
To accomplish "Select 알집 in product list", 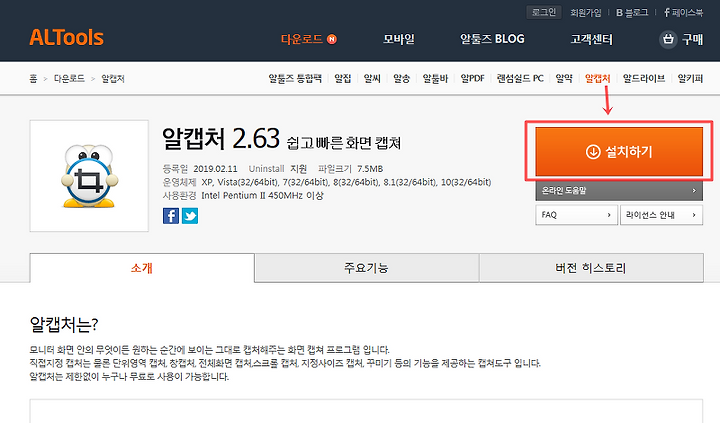I will 343,79.
